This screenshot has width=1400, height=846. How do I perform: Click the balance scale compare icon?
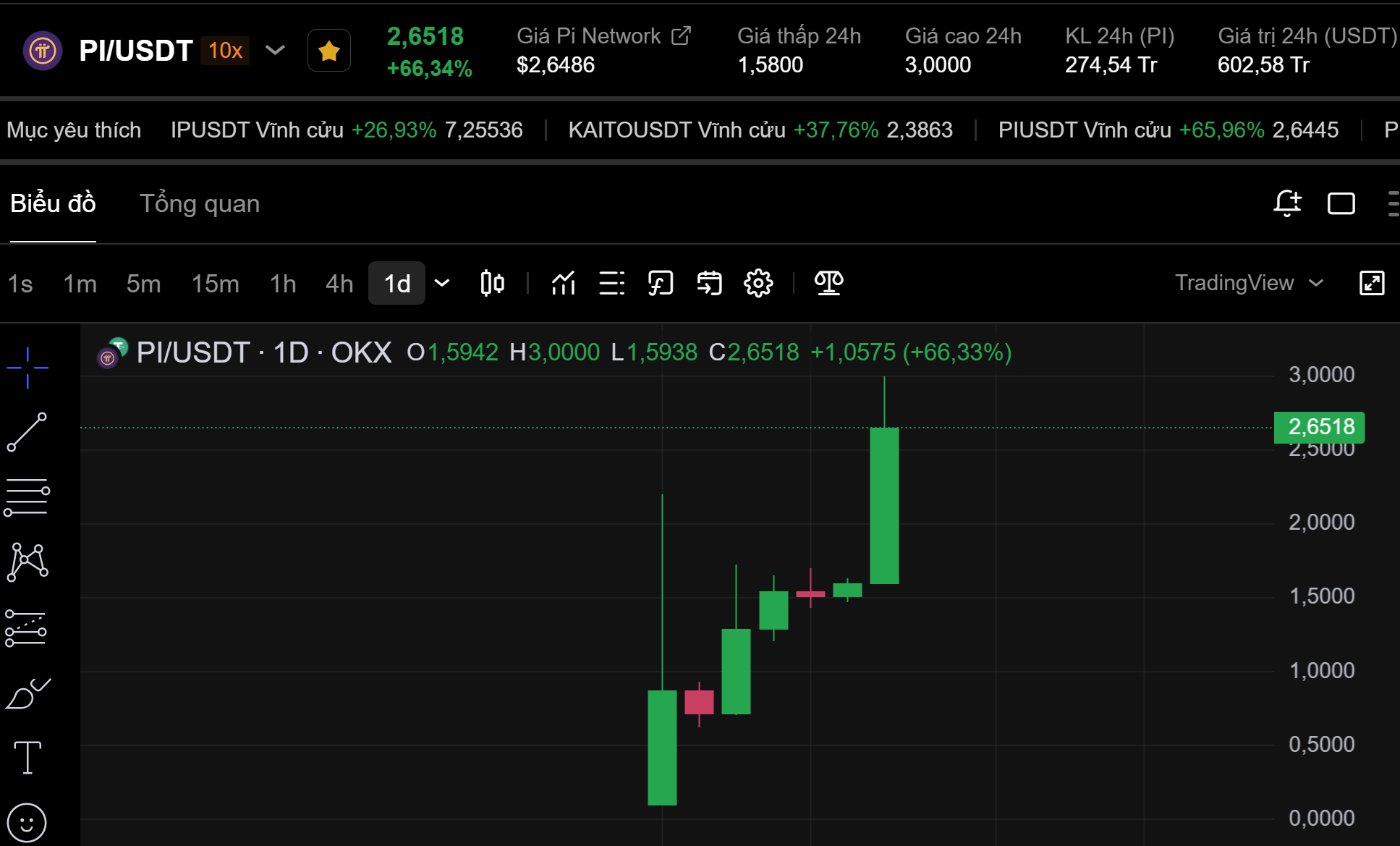[x=829, y=283]
